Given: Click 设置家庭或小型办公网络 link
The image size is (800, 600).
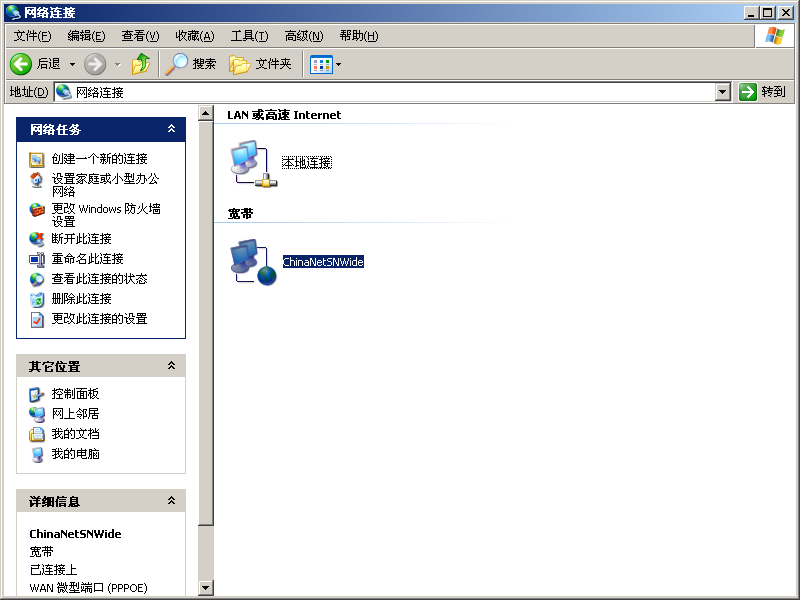Looking at the screenshot, I should (105, 185).
